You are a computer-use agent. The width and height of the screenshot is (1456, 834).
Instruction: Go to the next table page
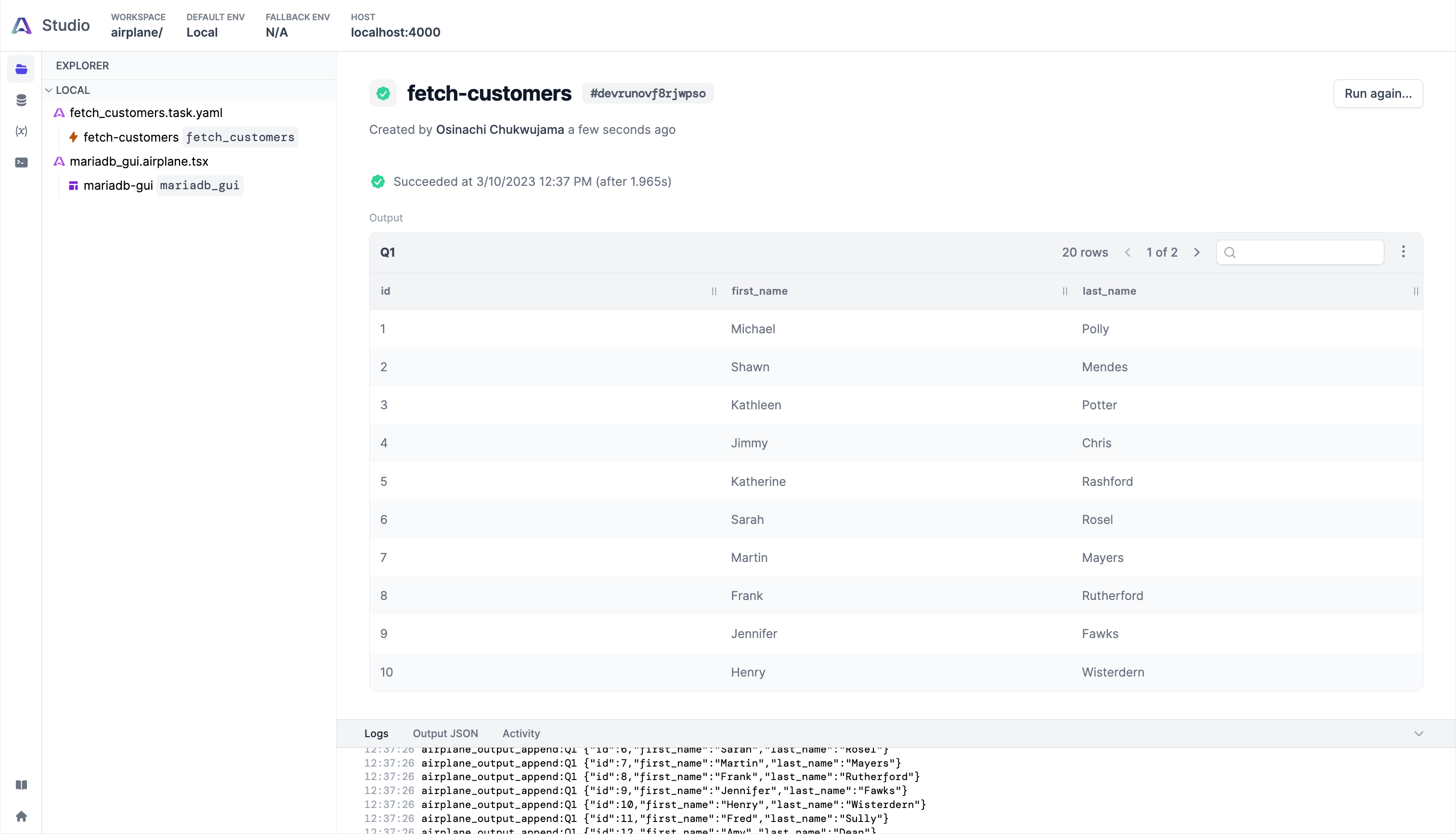pyautogui.click(x=1196, y=253)
